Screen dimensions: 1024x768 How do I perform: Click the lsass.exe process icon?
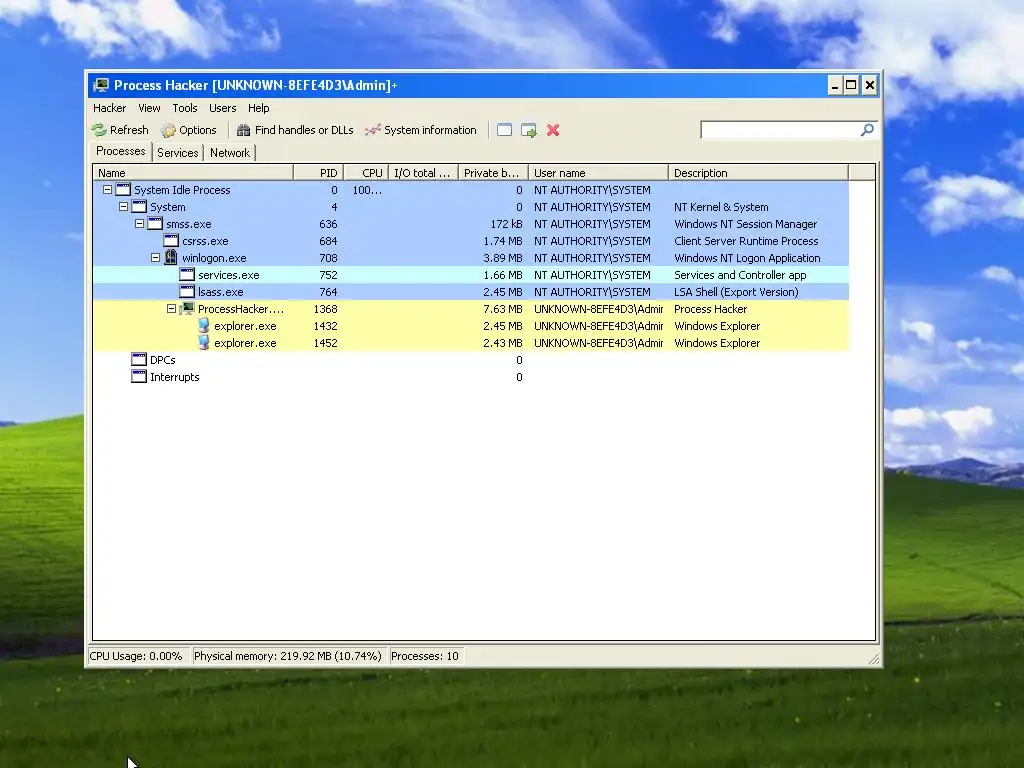187,292
